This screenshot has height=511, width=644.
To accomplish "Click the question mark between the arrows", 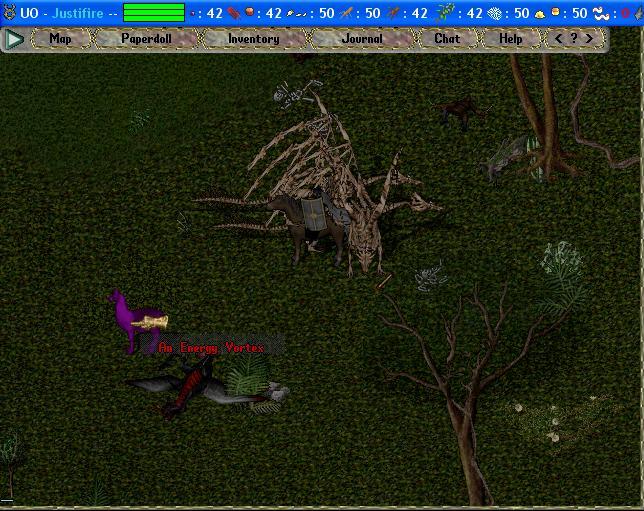I will pos(574,38).
